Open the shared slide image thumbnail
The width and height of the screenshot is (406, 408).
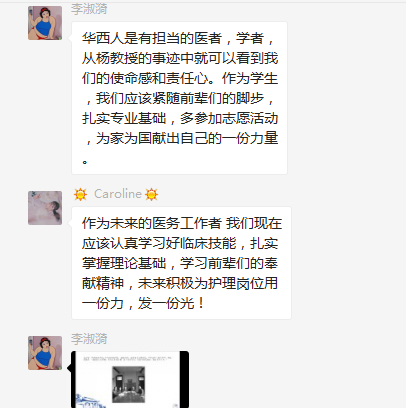pos(130,379)
